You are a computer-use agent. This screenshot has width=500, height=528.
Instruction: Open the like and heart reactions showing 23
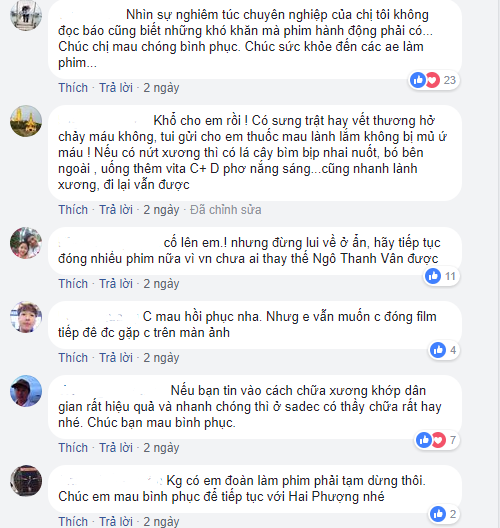pos(434,80)
